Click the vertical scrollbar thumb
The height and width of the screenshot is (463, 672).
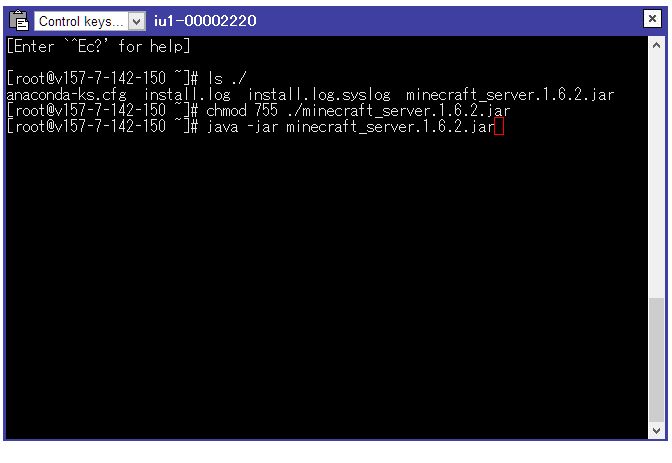point(656,359)
